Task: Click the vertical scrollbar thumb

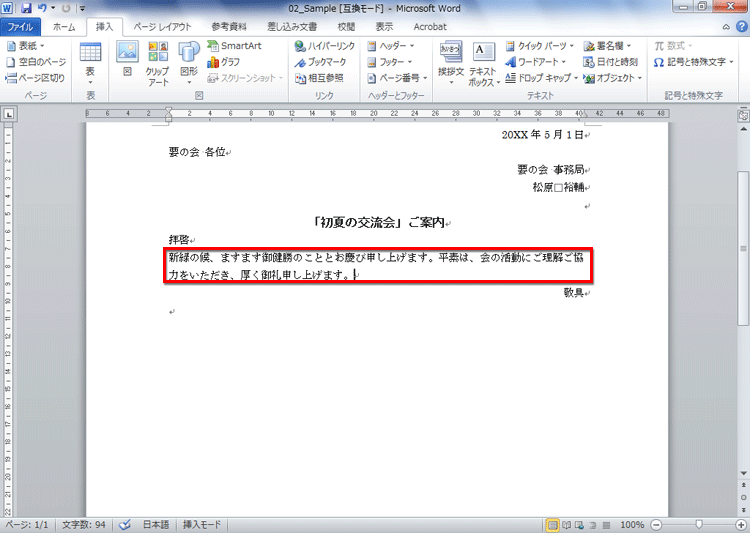Action: point(743,249)
